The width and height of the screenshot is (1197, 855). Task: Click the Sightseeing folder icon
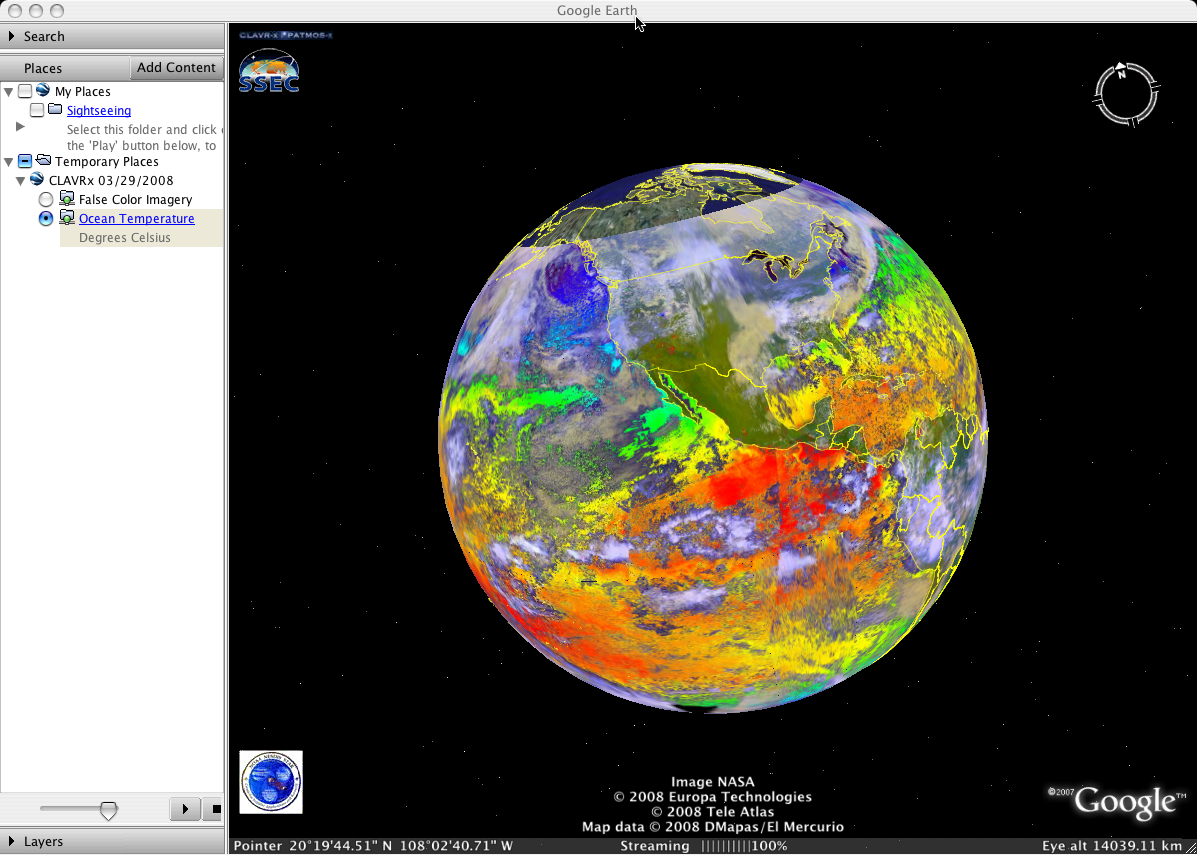point(55,110)
